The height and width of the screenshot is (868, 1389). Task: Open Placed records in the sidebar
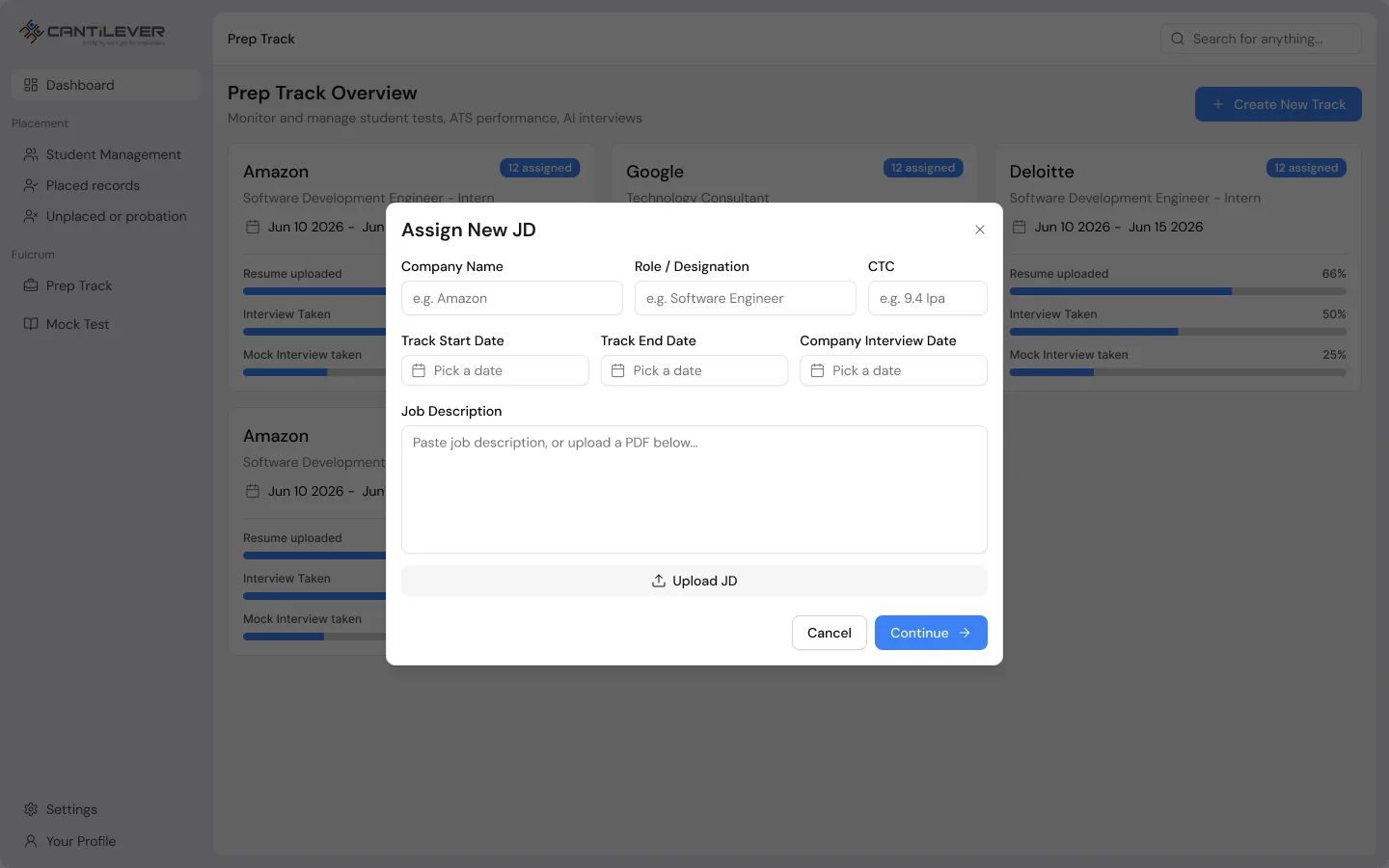click(x=105, y=185)
